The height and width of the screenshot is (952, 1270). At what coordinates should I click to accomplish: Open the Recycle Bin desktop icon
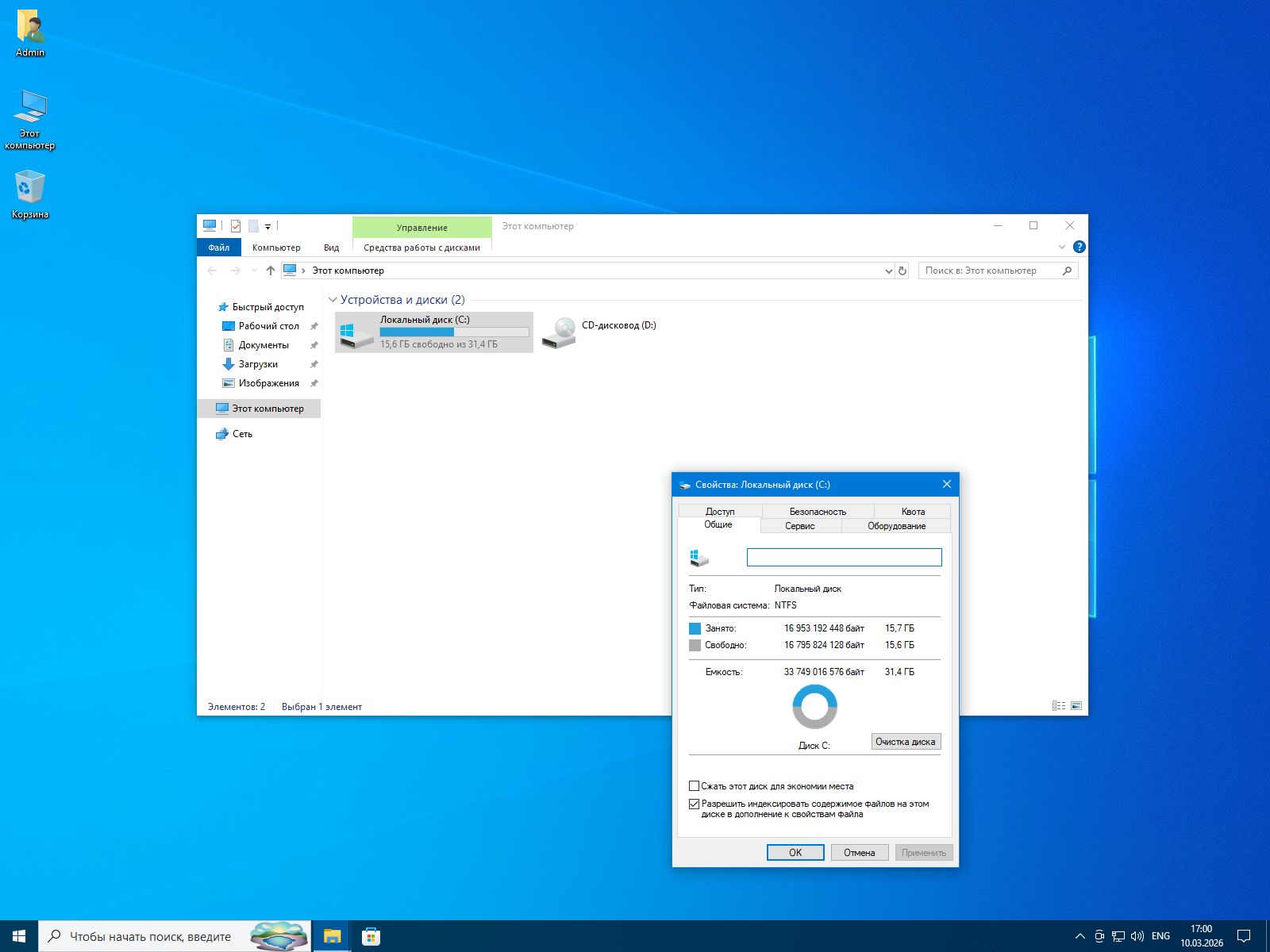coord(30,188)
